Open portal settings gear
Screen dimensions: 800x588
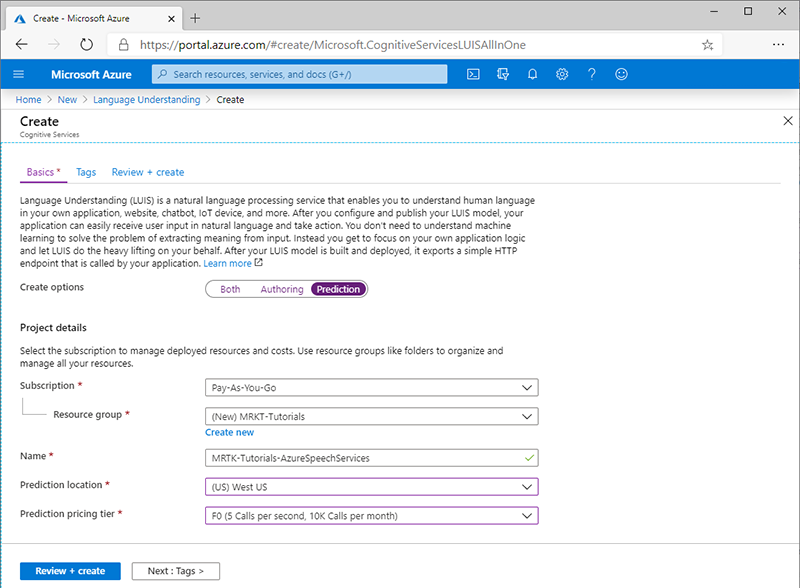[562, 74]
